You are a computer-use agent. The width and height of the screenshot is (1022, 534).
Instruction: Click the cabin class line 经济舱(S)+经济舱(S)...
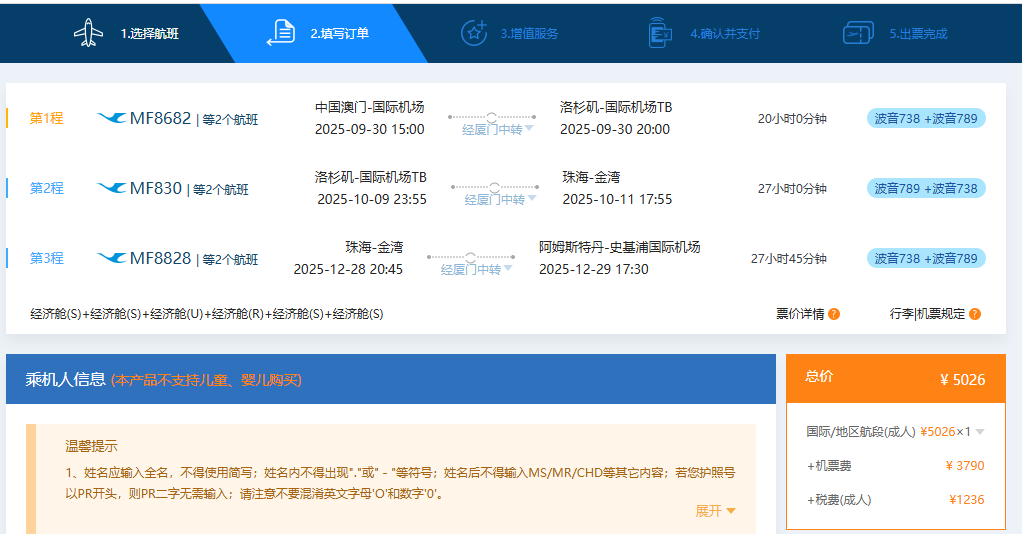point(207,314)
